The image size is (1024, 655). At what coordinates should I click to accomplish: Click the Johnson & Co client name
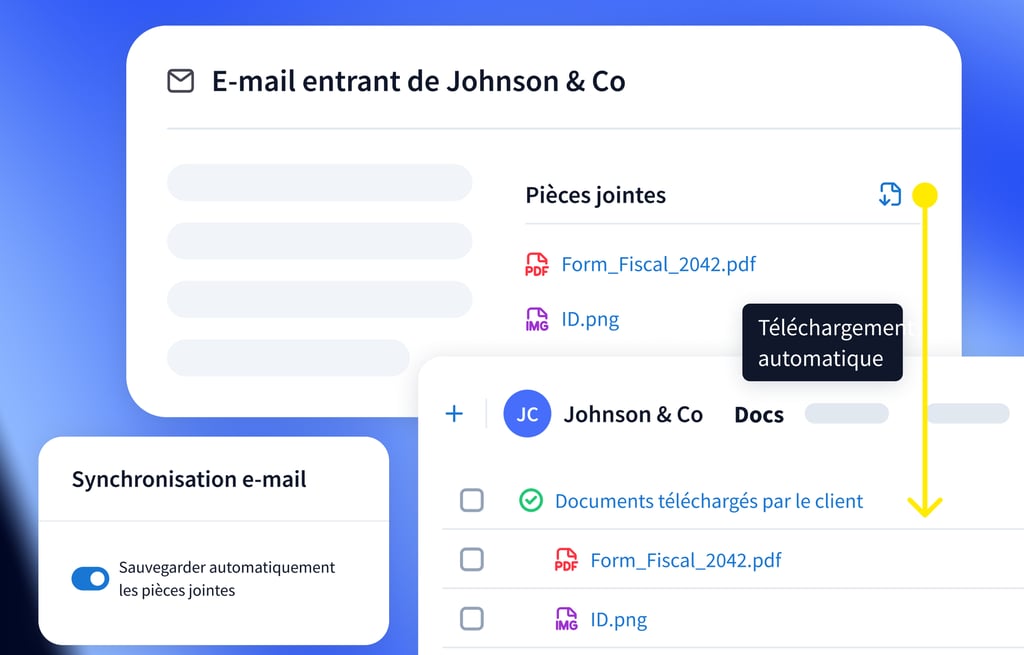click(x=633, y=415)
